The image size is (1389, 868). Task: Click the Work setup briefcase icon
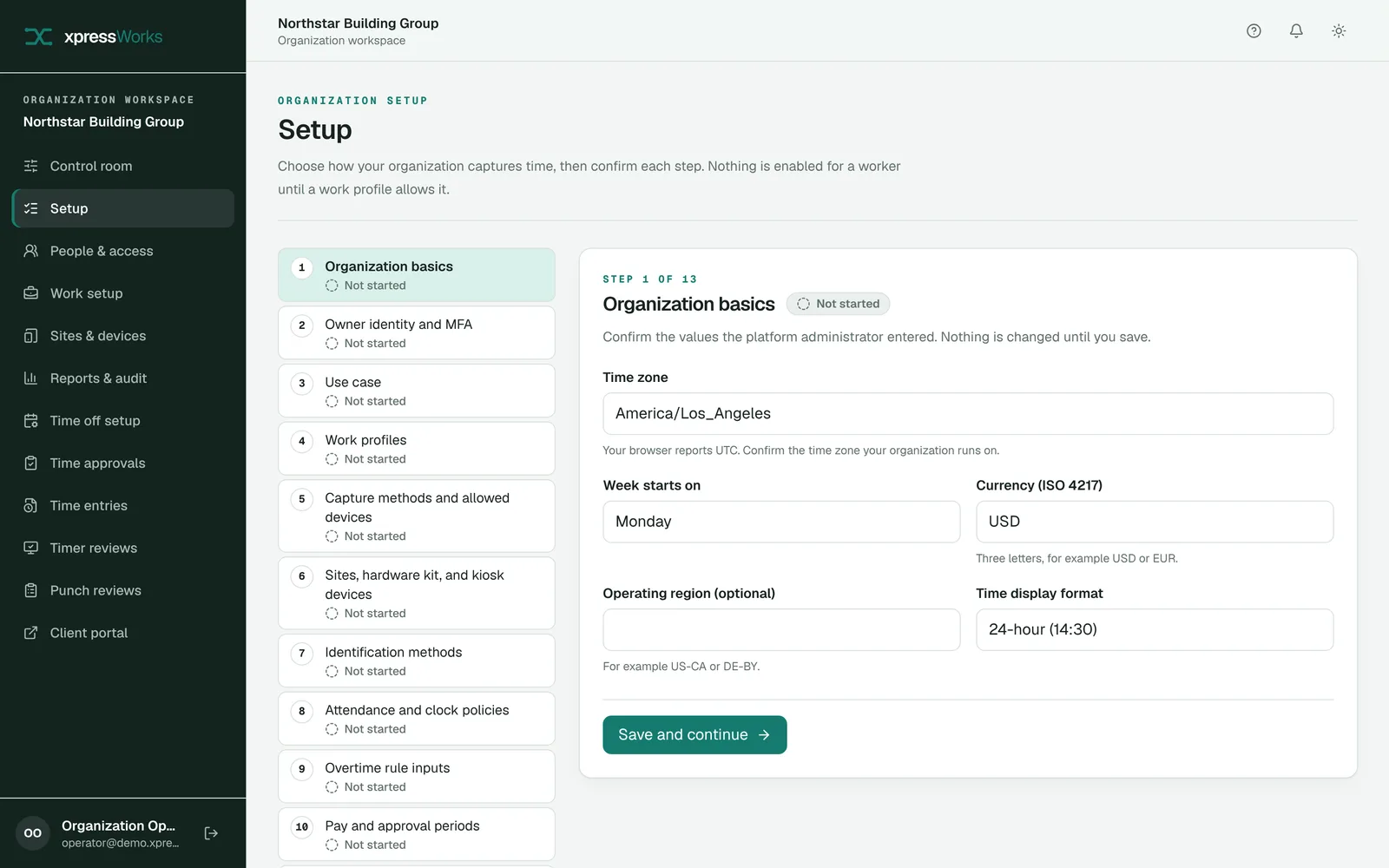click(31, 293)
